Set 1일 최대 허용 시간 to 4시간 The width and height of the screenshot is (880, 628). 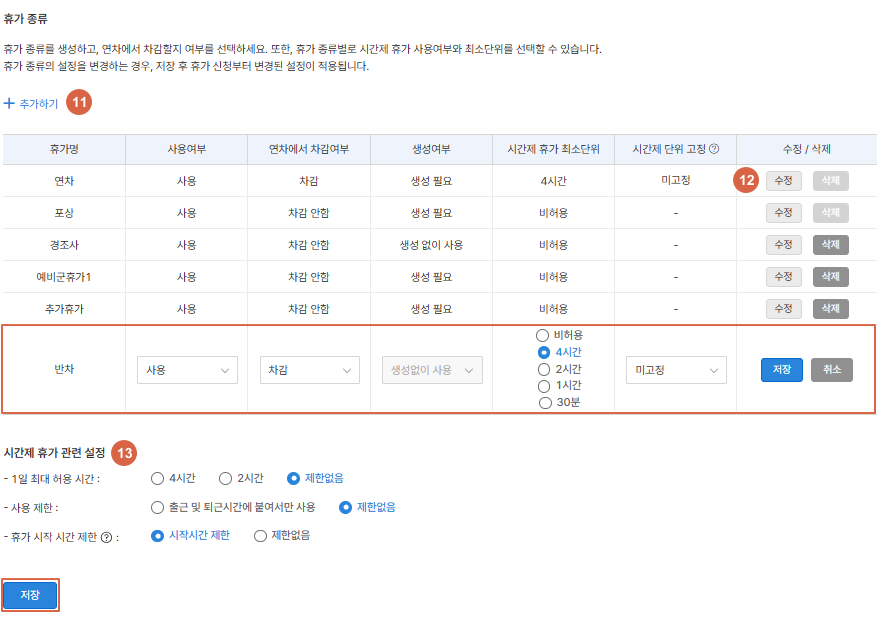coord(158,478)
